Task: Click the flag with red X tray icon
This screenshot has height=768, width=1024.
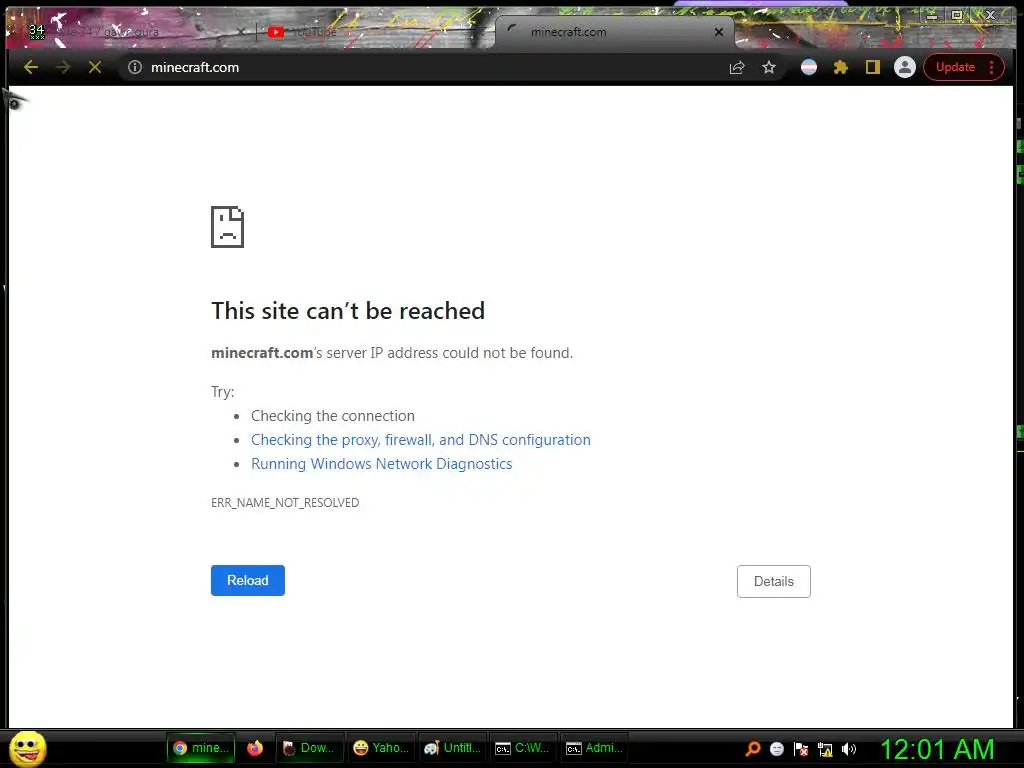Action: (x=801, y=748)
